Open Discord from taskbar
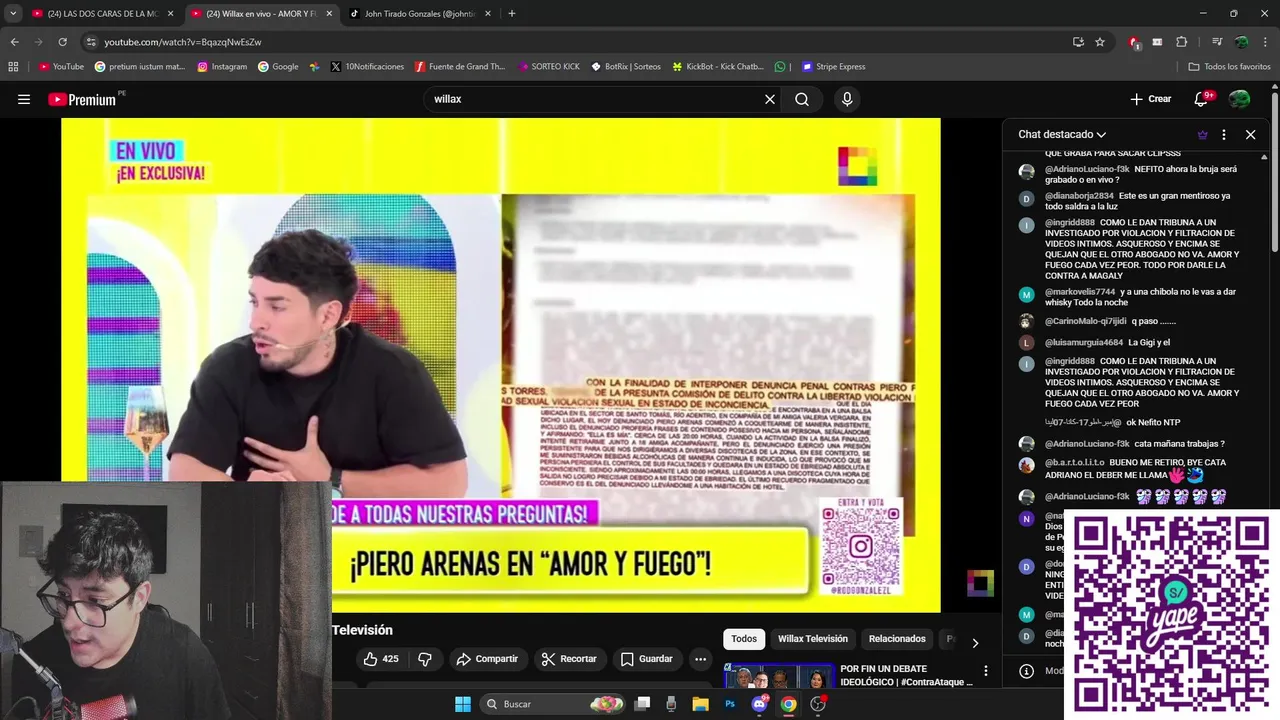 point(759,704)
